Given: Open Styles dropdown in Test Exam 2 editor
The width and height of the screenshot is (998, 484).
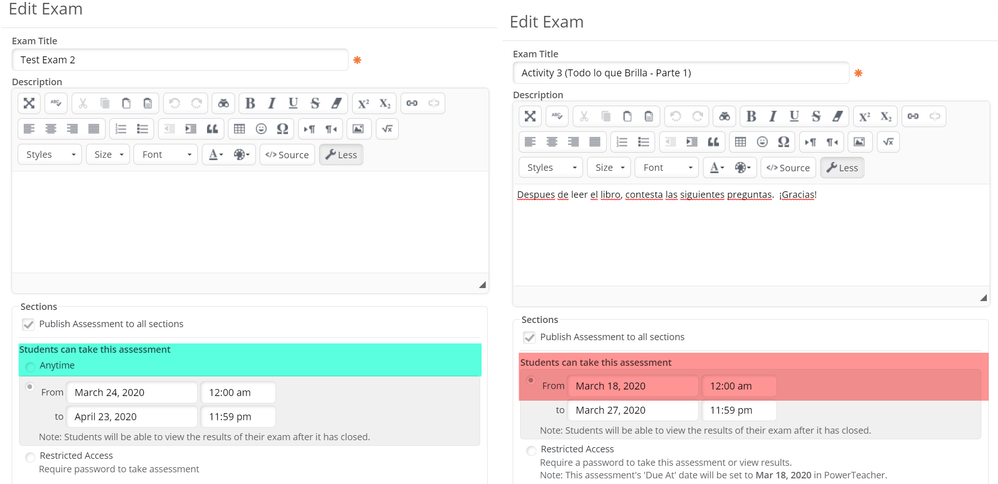Looking at the screenshot, I should [49, 155].
